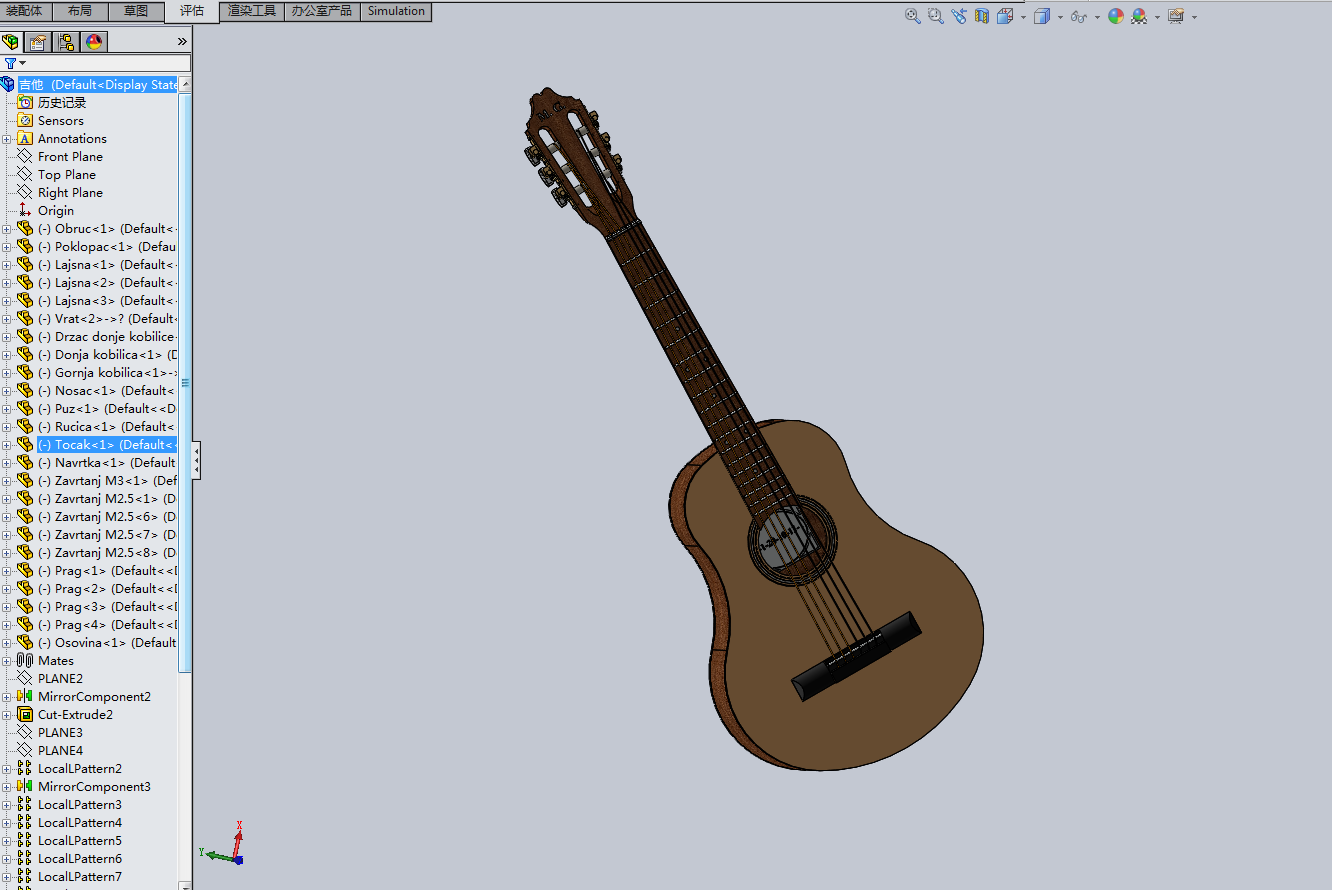Open the View Settings dropdown arrow
The height and width of the screenshot is (890, 1332).
click(1194, 17)
